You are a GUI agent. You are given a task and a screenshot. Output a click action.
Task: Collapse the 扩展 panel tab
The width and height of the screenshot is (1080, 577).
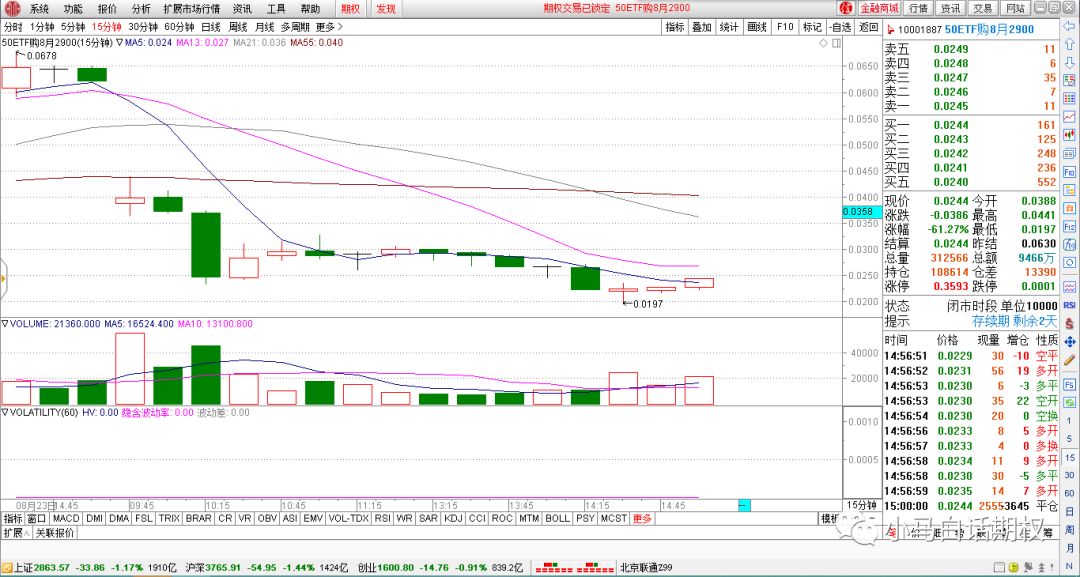tap(17, 533)
